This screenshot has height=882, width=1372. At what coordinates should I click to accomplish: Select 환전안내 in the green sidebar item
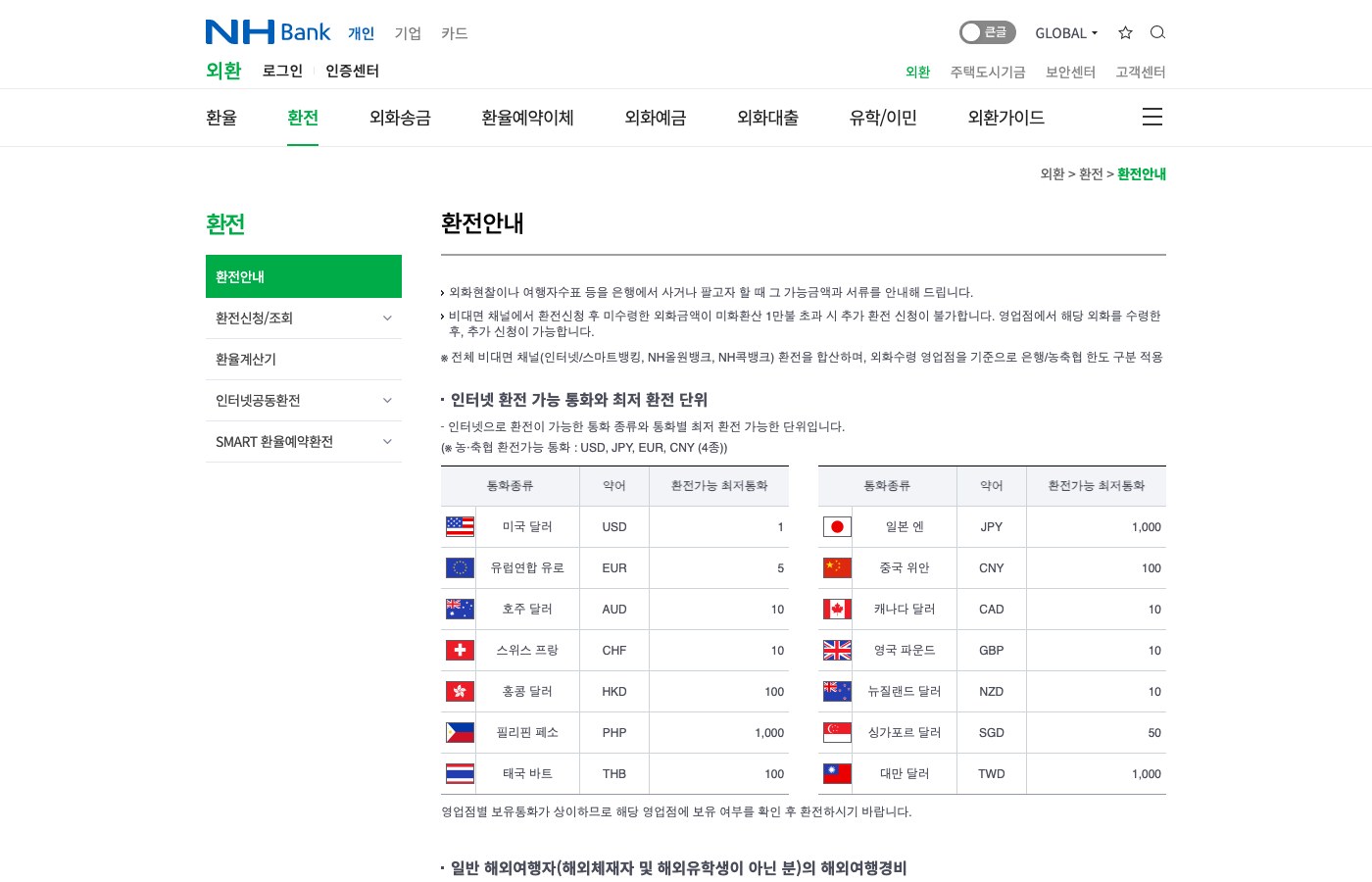click(x=304, y=276)
